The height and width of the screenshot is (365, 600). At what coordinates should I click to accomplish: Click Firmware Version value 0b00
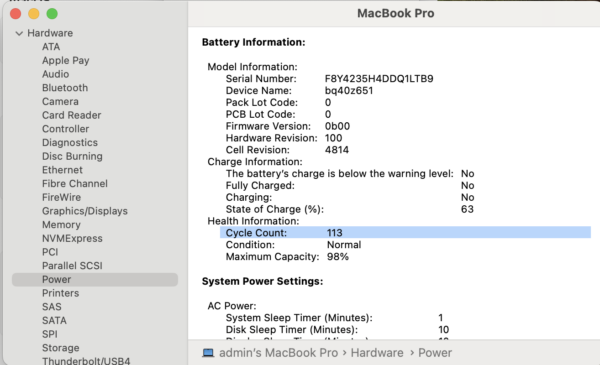coord(337,126)
